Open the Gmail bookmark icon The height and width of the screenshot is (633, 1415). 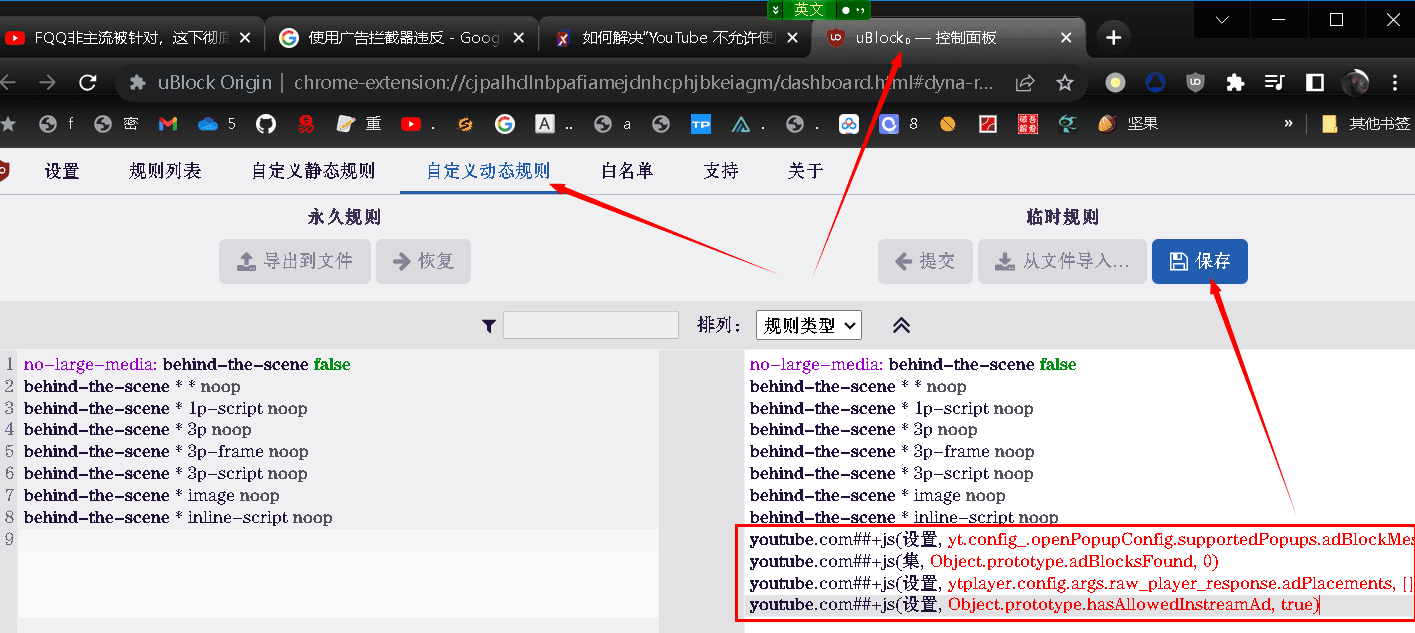pos(168,124)
